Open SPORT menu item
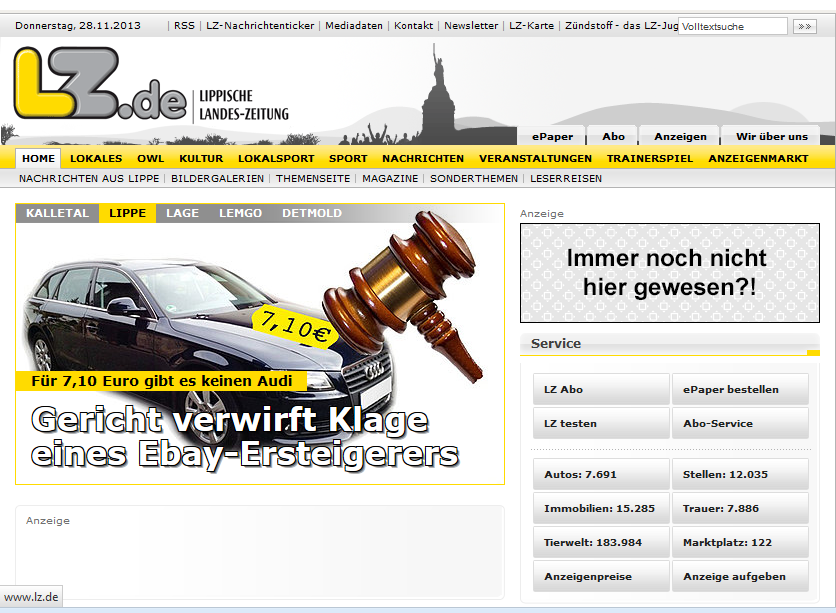 pyautogui.click(x=348, y=158)
